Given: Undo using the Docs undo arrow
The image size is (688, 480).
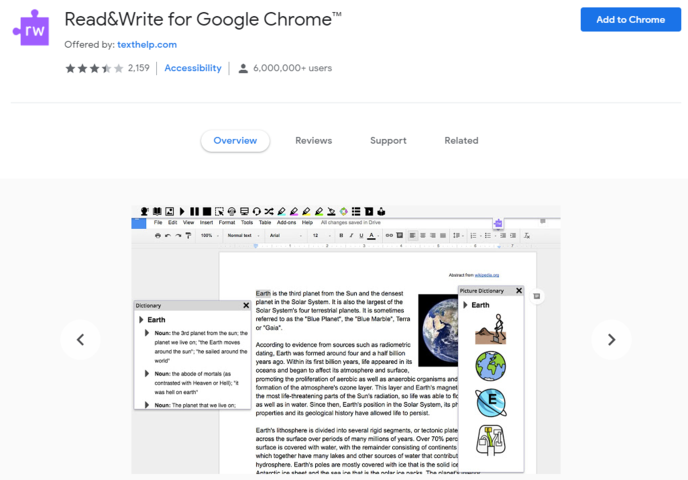Looking at the screenshot, I should click(x=168, y=236).
